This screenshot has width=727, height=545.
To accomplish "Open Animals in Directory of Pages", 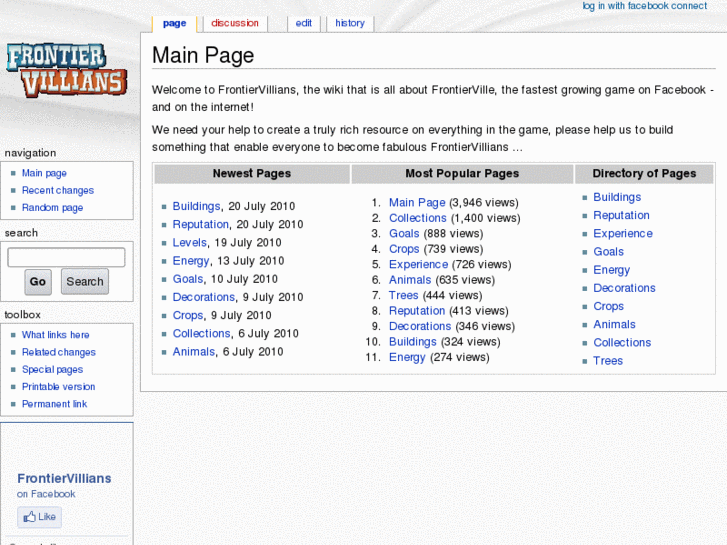I will point(614,324).
